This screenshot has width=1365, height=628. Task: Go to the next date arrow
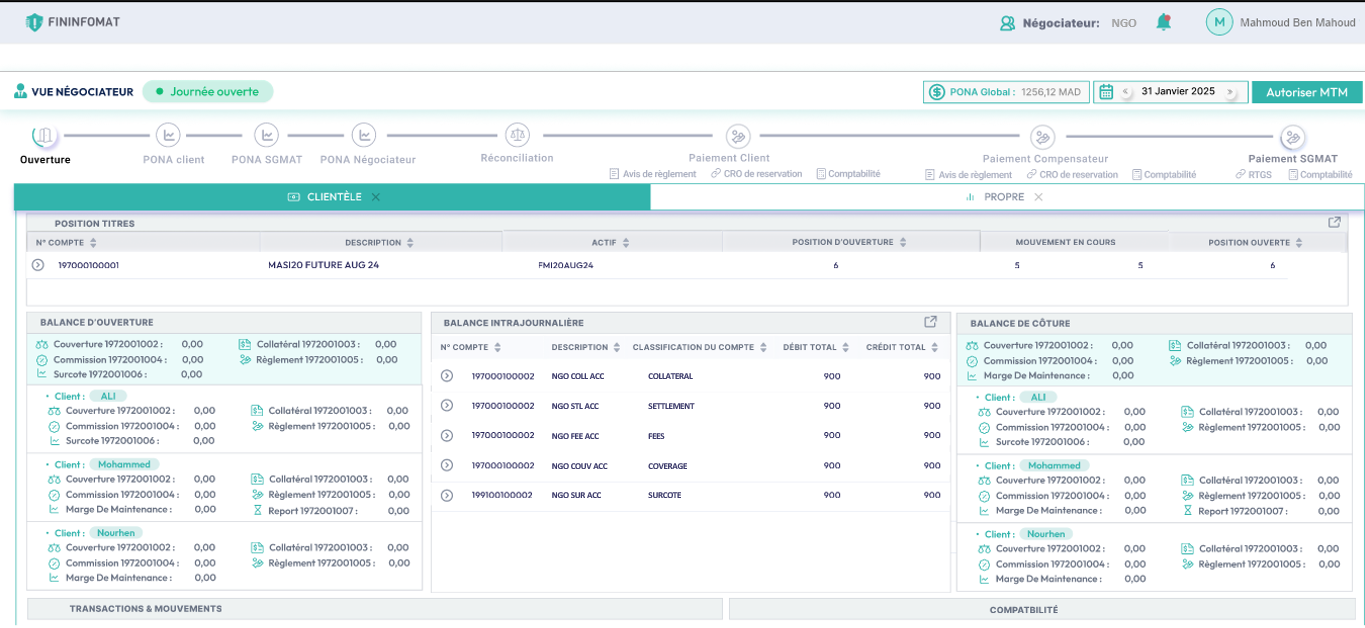click(x=1230, y=92)
